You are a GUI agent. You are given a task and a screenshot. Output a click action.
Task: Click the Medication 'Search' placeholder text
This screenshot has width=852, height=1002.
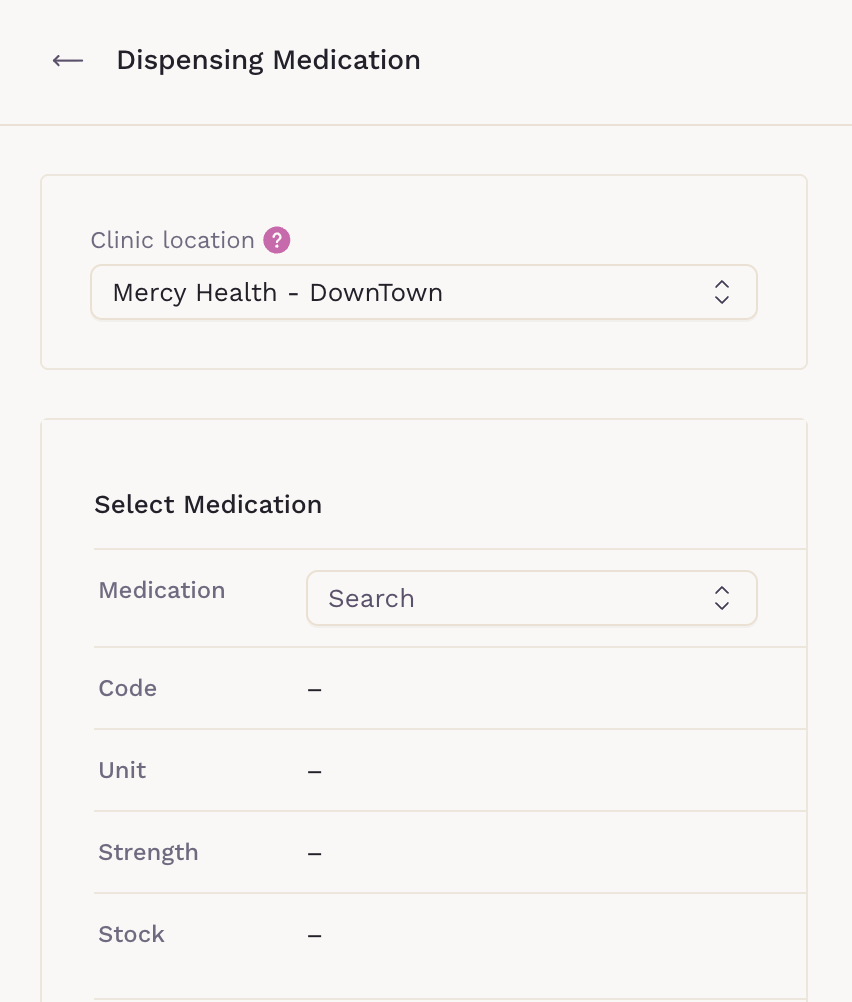tap(371, 598)
